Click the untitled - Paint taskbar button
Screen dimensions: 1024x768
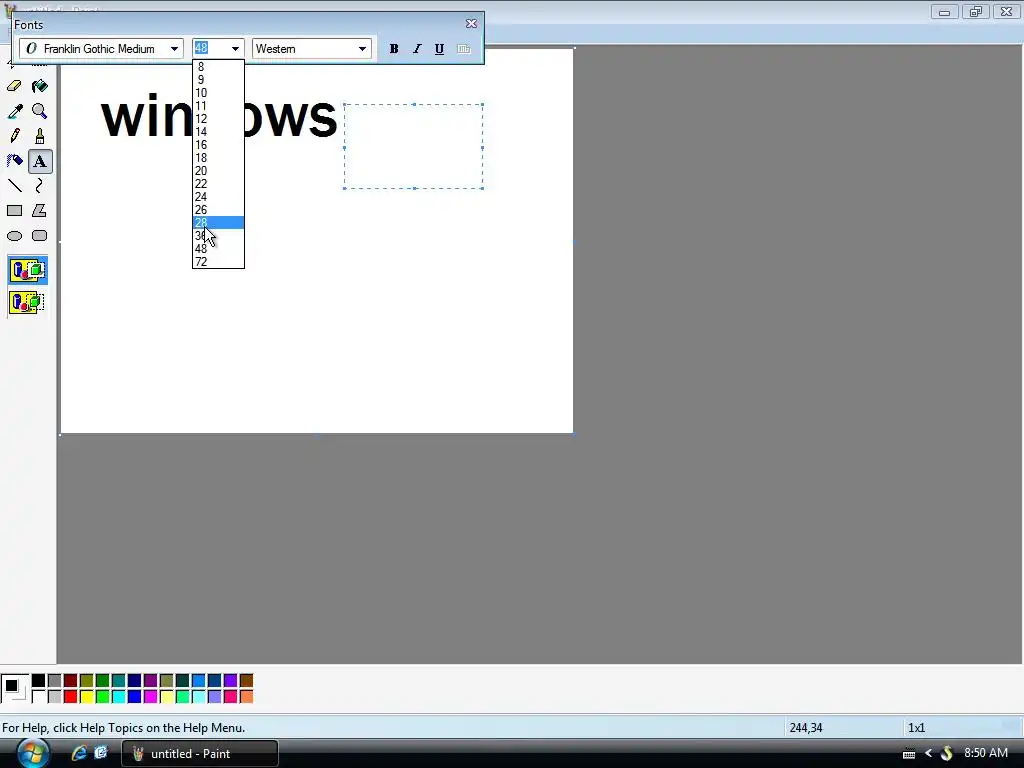(x=200, y=754)
